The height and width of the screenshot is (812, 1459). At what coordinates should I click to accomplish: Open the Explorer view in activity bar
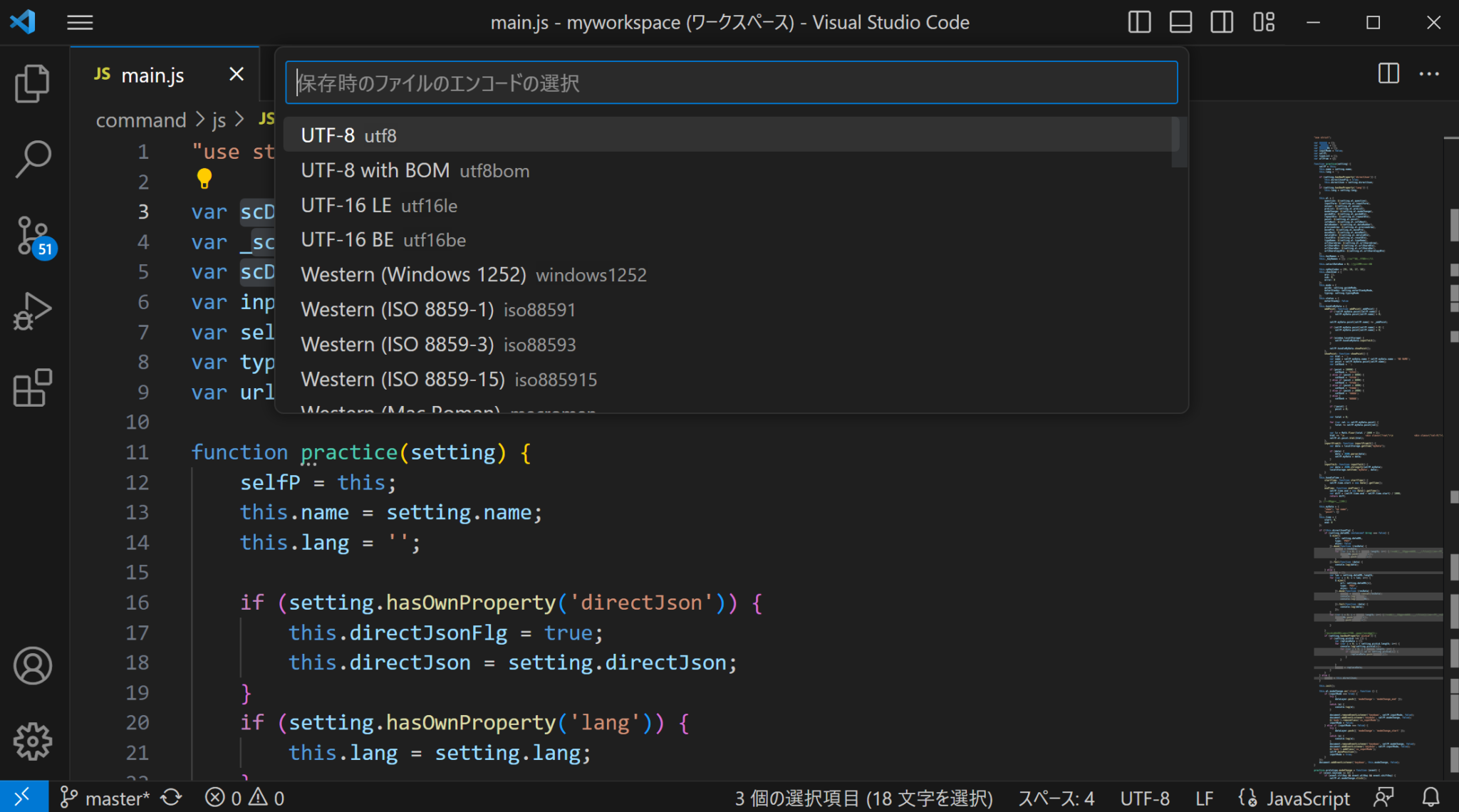(33, 84)
